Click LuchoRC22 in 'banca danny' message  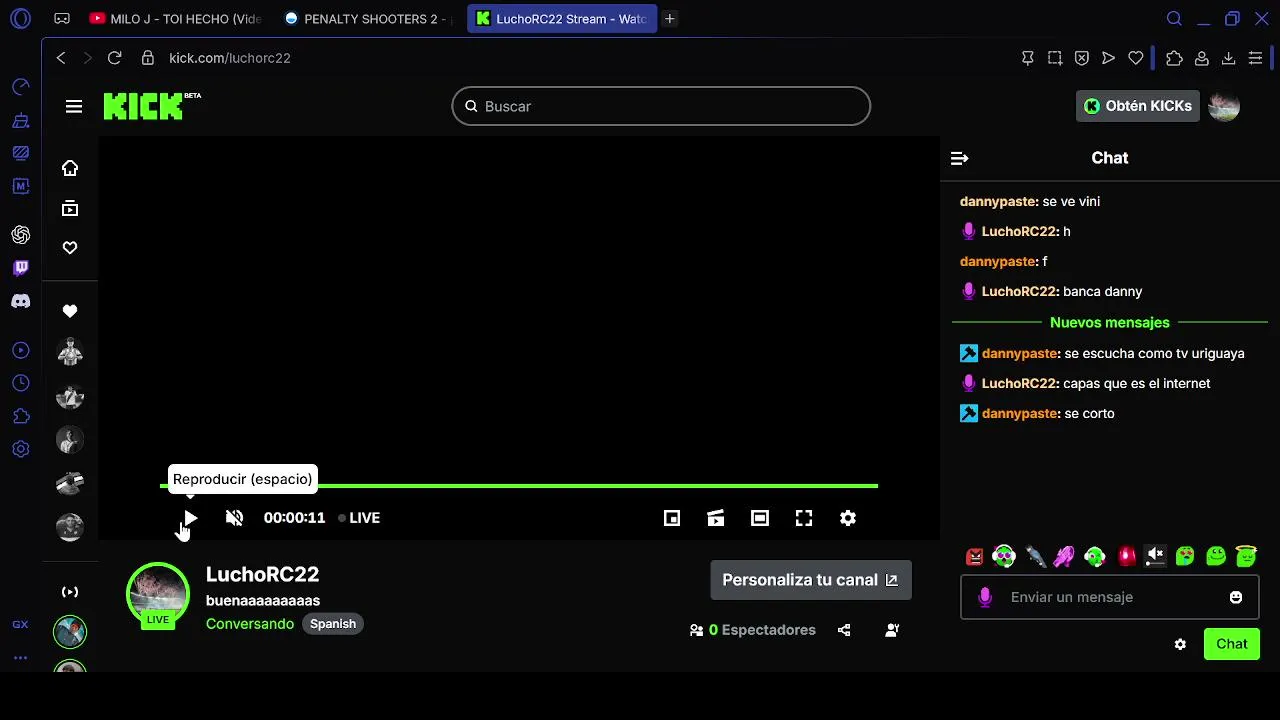tap(1019, 291)
